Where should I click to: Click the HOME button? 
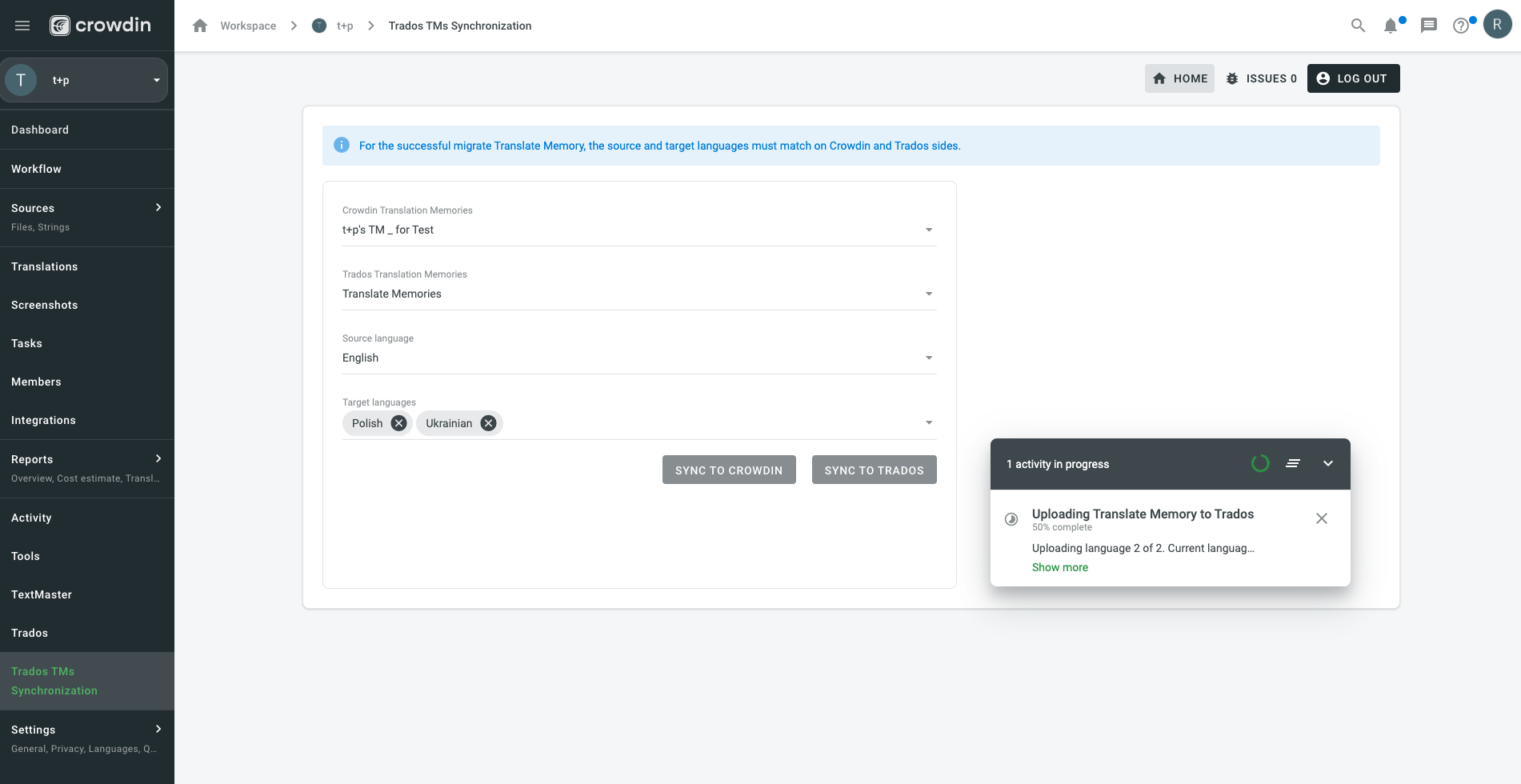[1179, 78]
